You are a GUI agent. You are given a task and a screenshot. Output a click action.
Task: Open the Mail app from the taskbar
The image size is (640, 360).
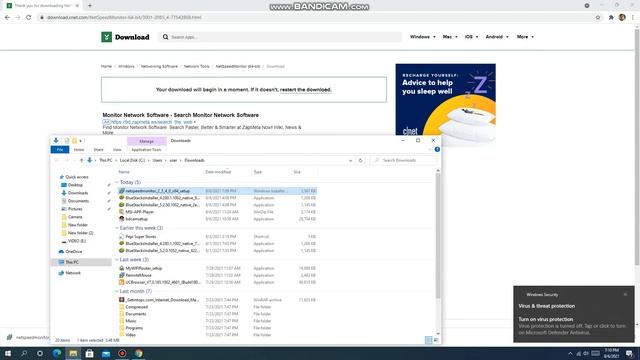coord(106,353)
